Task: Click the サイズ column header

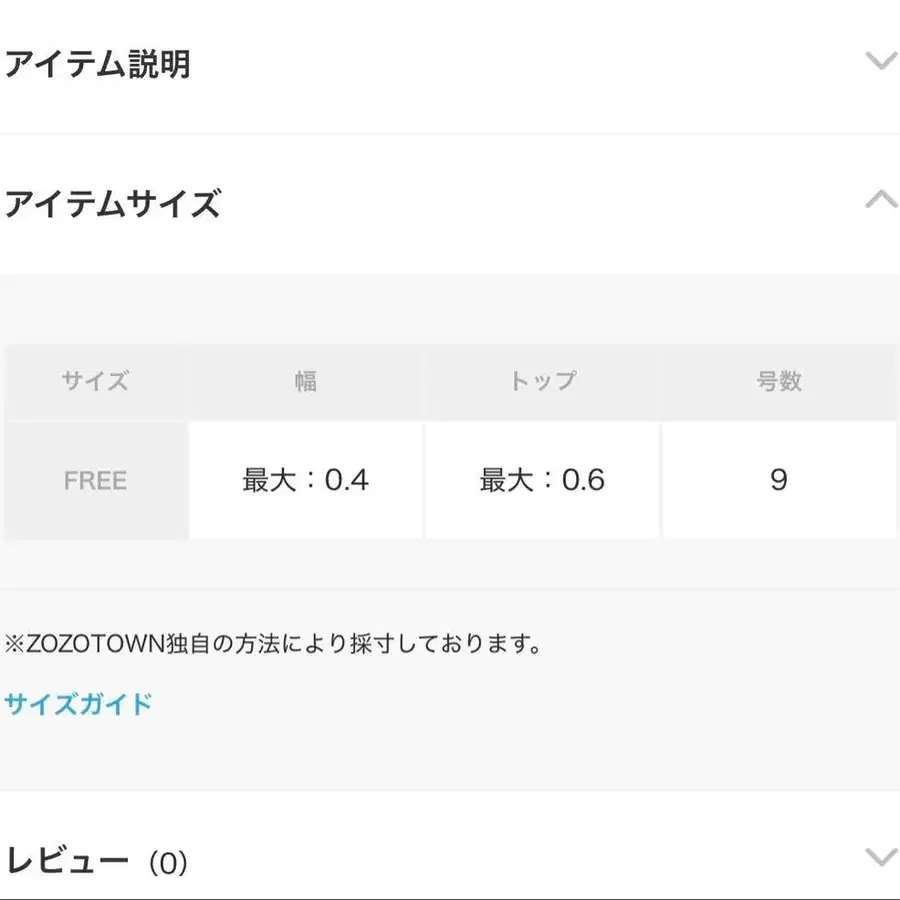Action: click(95, 381)
